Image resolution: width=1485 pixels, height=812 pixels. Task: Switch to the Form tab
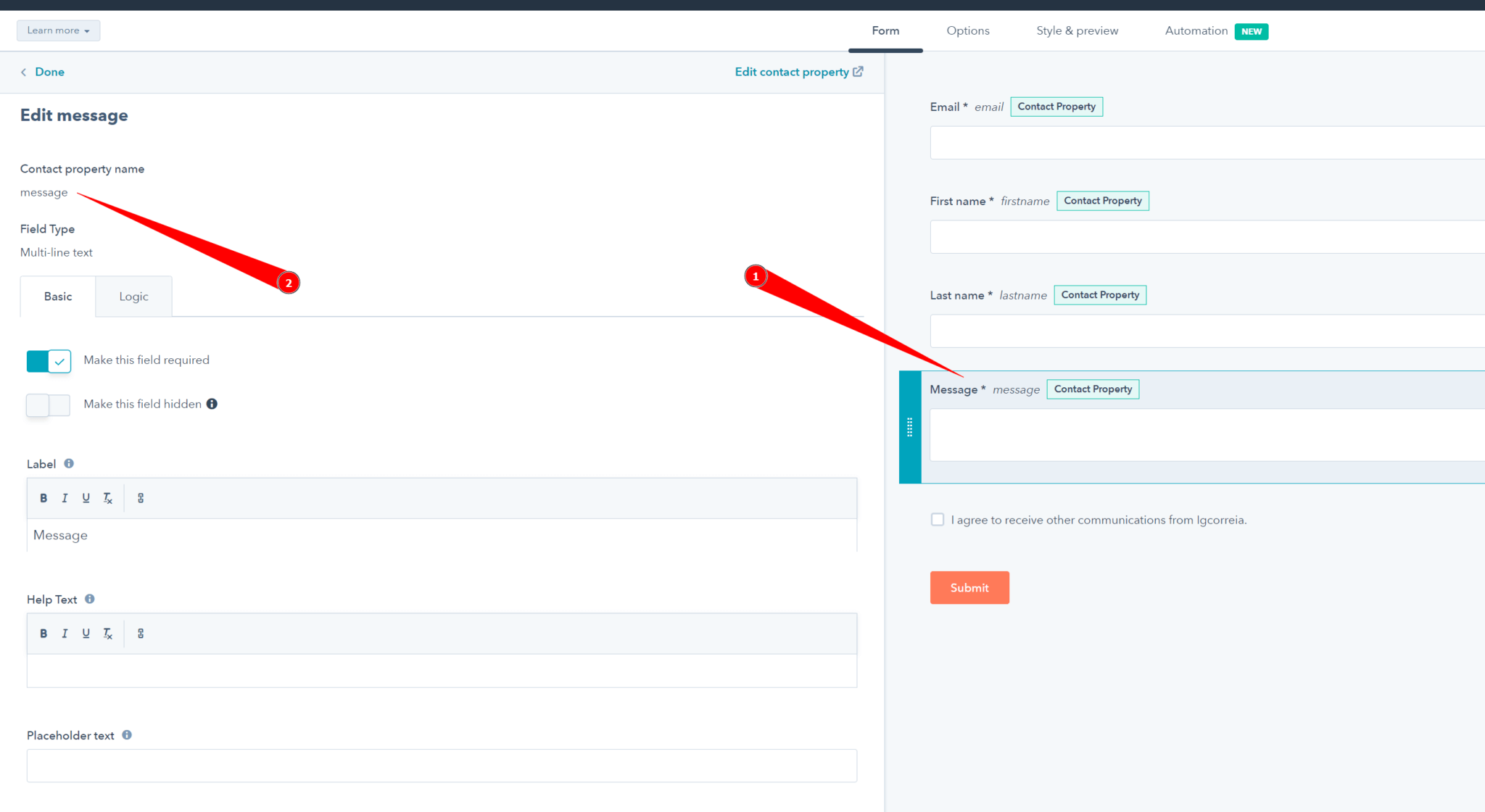click(x=885, y=30)
